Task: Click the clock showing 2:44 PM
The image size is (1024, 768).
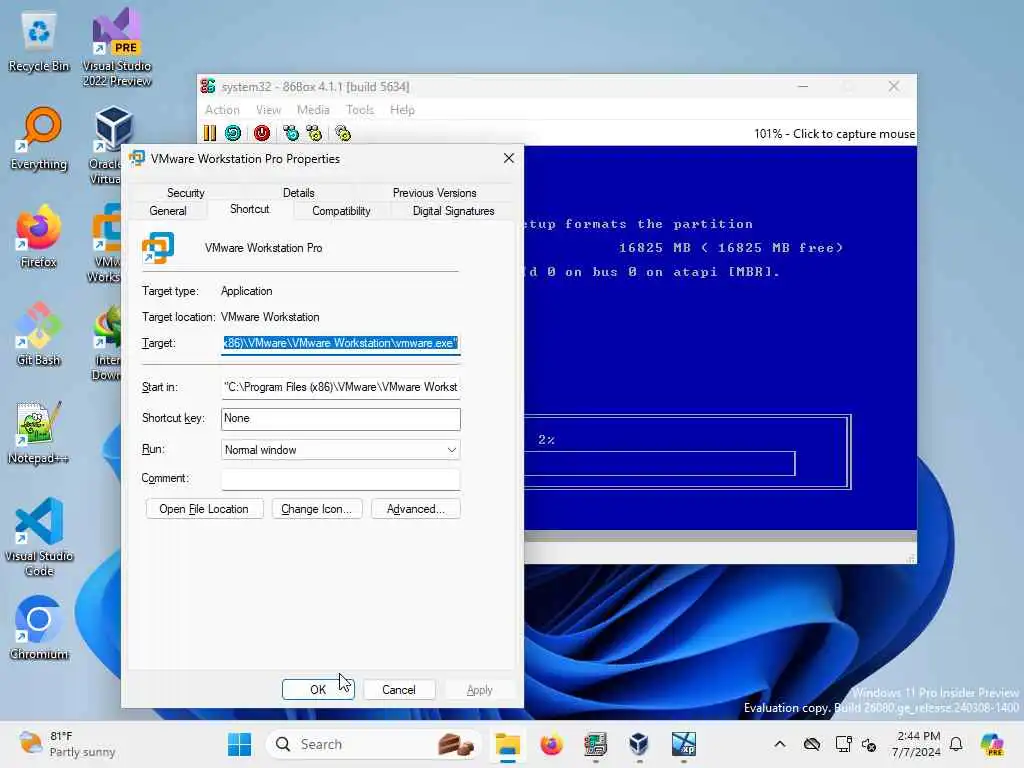Action: pyautogui.click(x=917, y=744)
